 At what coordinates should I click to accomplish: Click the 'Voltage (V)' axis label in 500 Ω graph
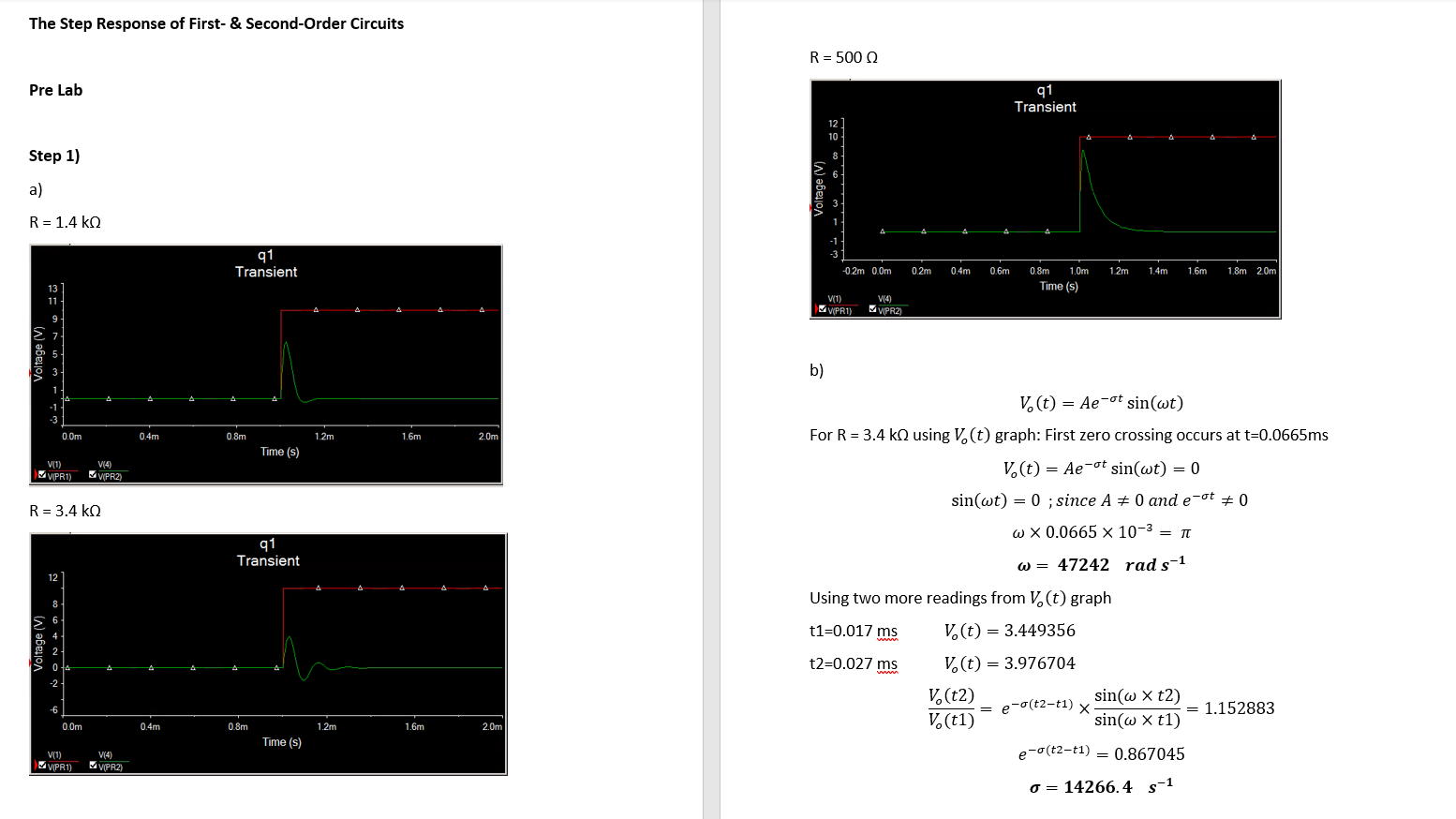click(x=820, y=188)
